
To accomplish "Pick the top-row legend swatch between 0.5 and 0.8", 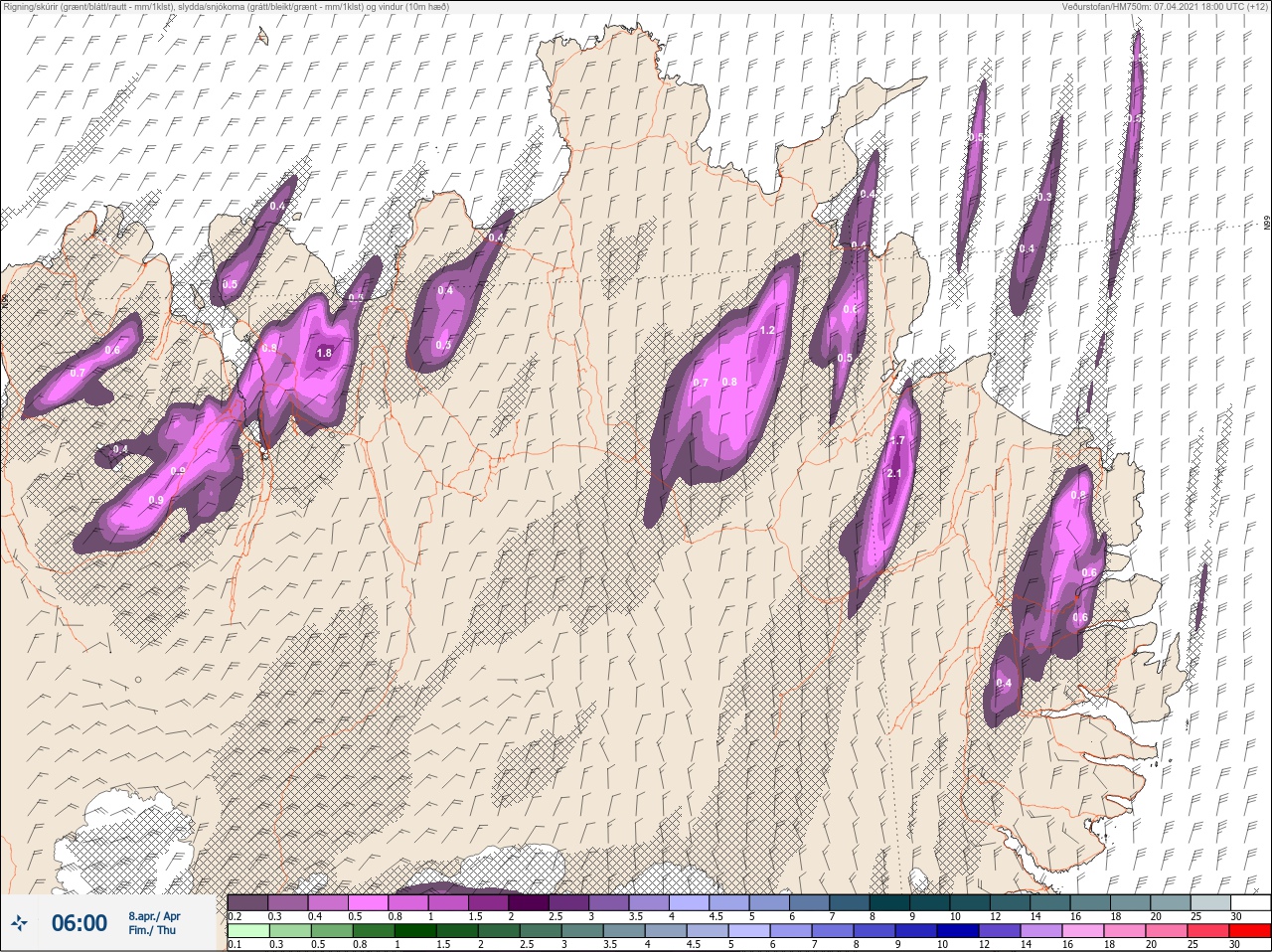I will coord(369,902).
